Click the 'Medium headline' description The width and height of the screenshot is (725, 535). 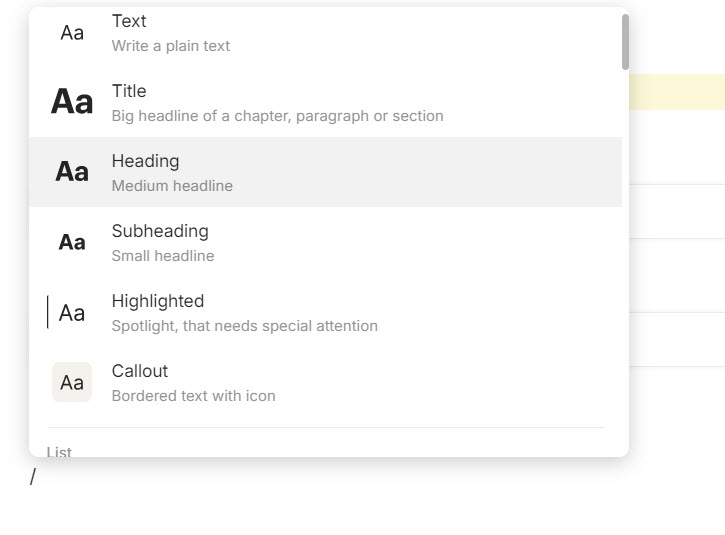pos(172,186)
